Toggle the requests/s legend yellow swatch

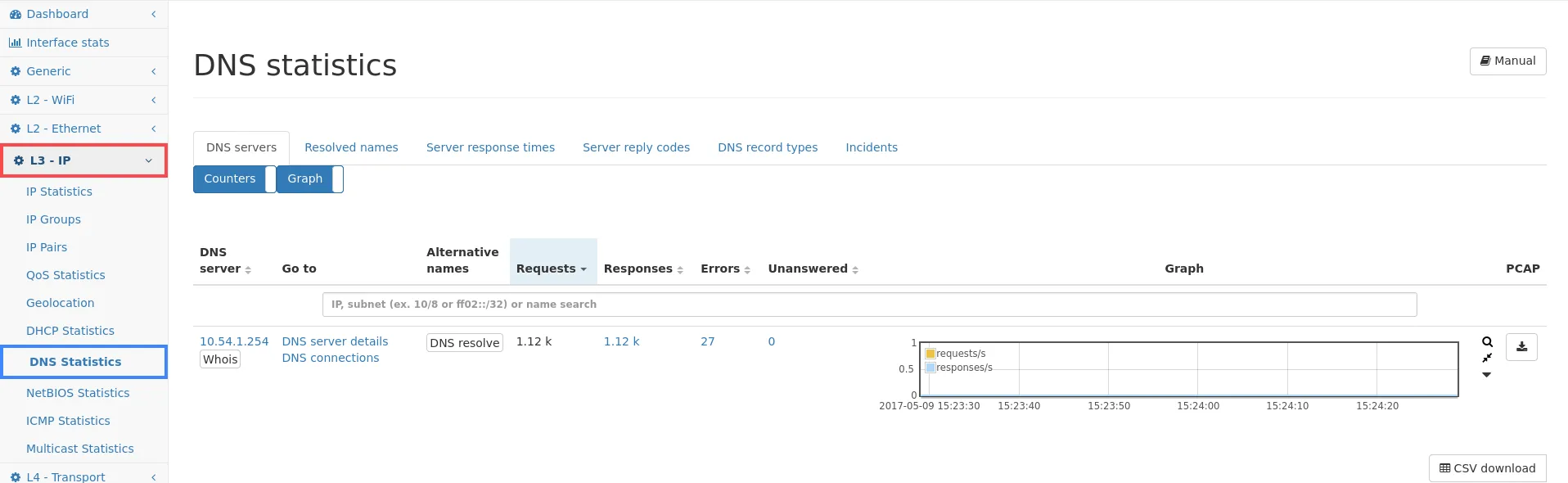tap(930, 354)
